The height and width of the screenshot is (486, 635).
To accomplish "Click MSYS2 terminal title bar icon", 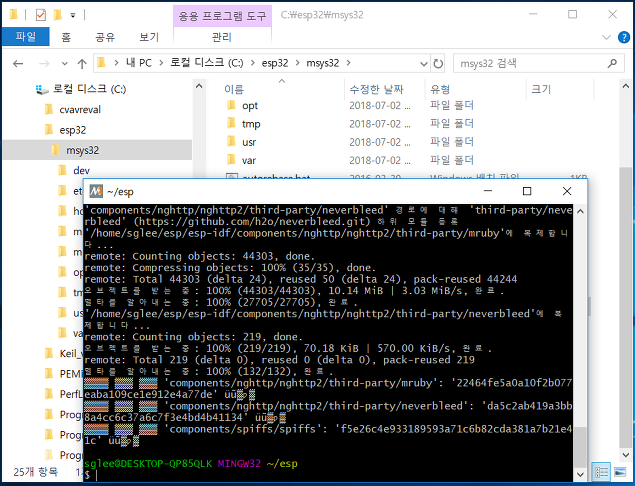I will pyautogui.click(x=96, y=191).
